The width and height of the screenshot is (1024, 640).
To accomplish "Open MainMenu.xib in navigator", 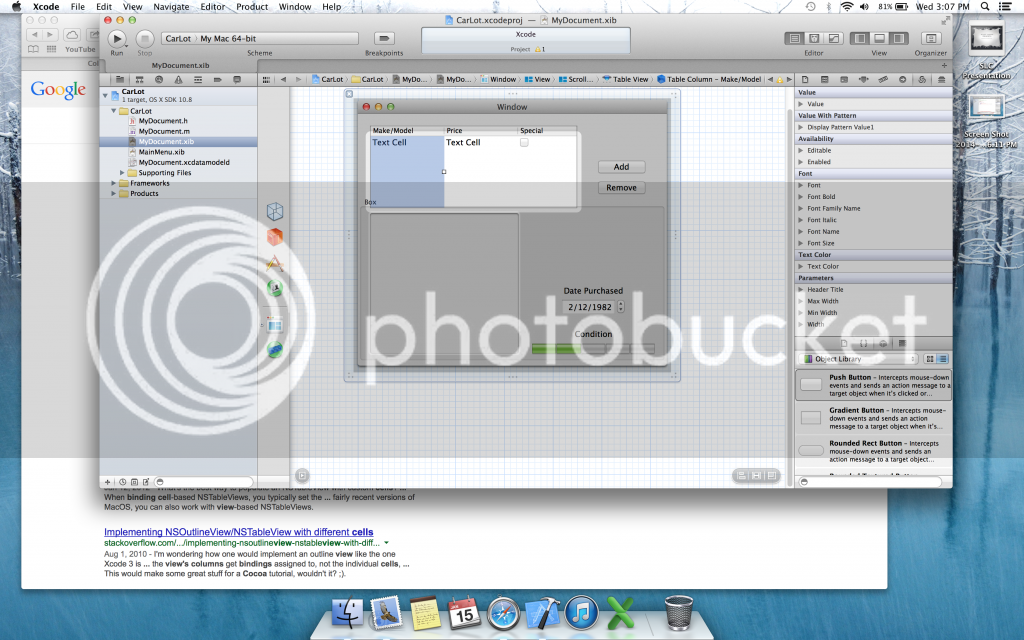I will pos(161,152).
